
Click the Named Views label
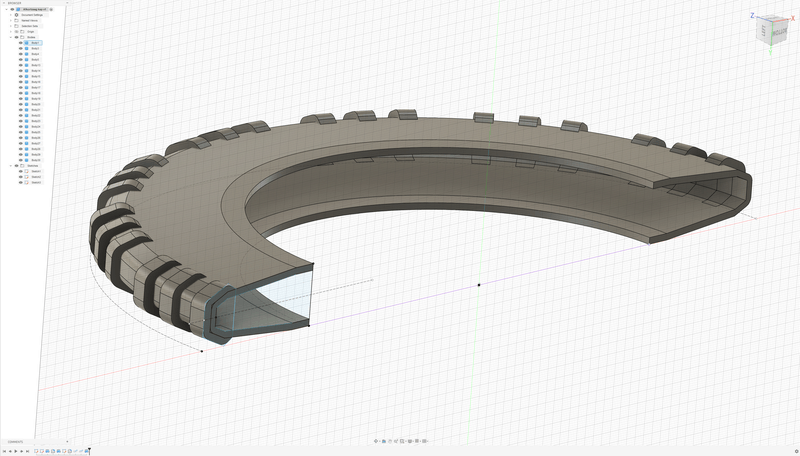(x=30, y=20)
